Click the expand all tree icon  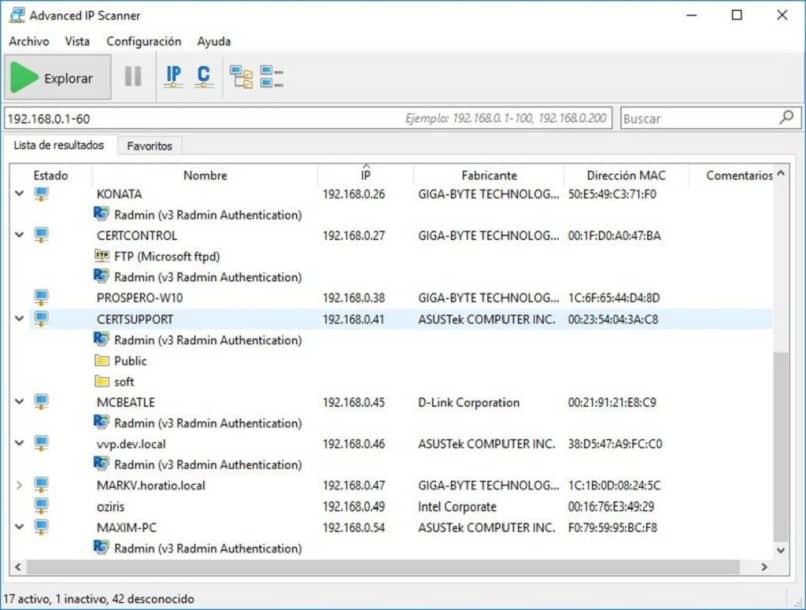(x=241, y=77)
